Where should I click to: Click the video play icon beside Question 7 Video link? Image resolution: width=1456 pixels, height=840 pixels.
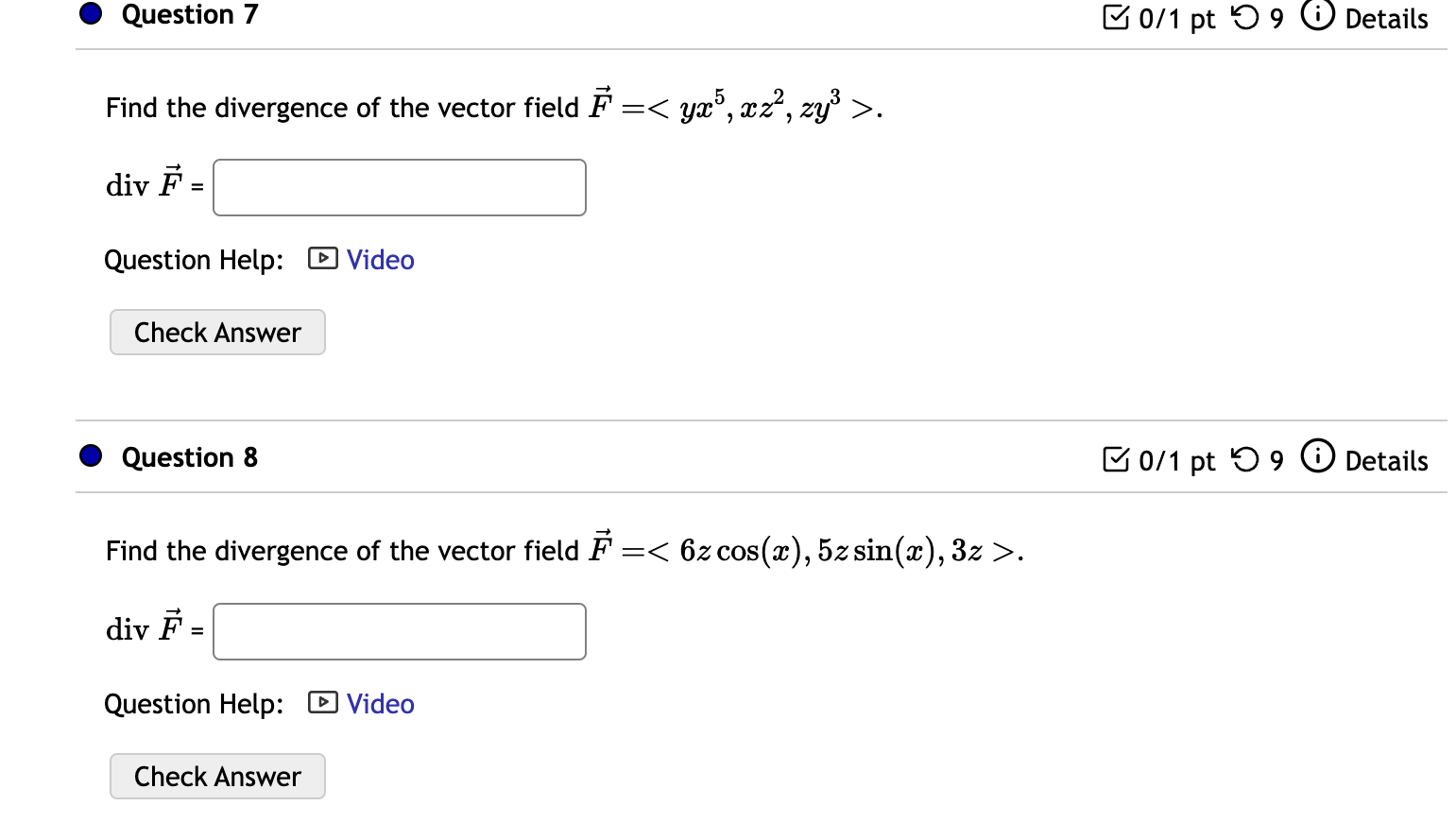321,259
